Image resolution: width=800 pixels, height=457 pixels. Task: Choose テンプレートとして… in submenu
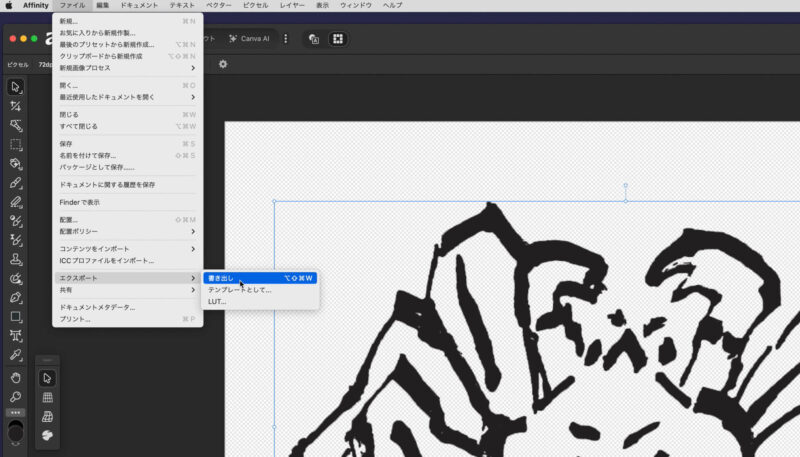260,290
